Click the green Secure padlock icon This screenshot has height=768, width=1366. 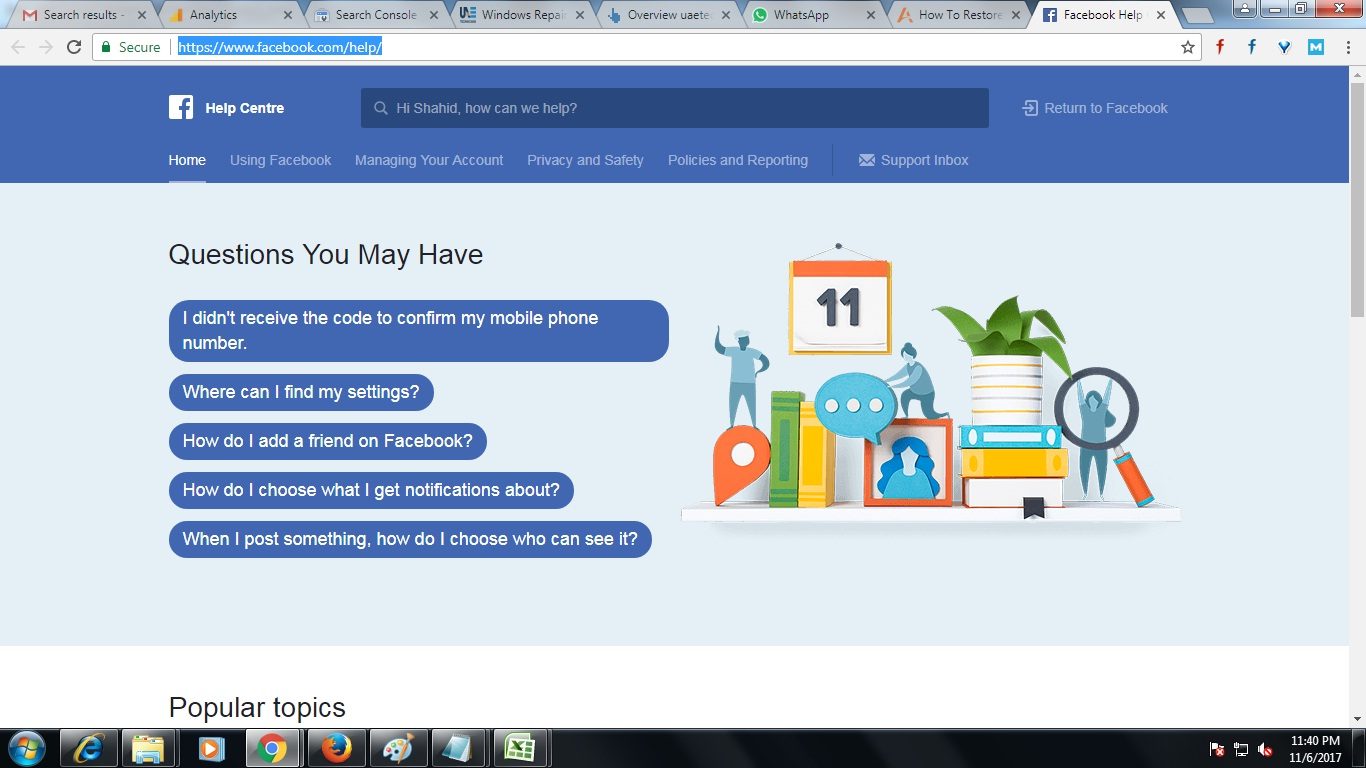[x=106, y=47]
